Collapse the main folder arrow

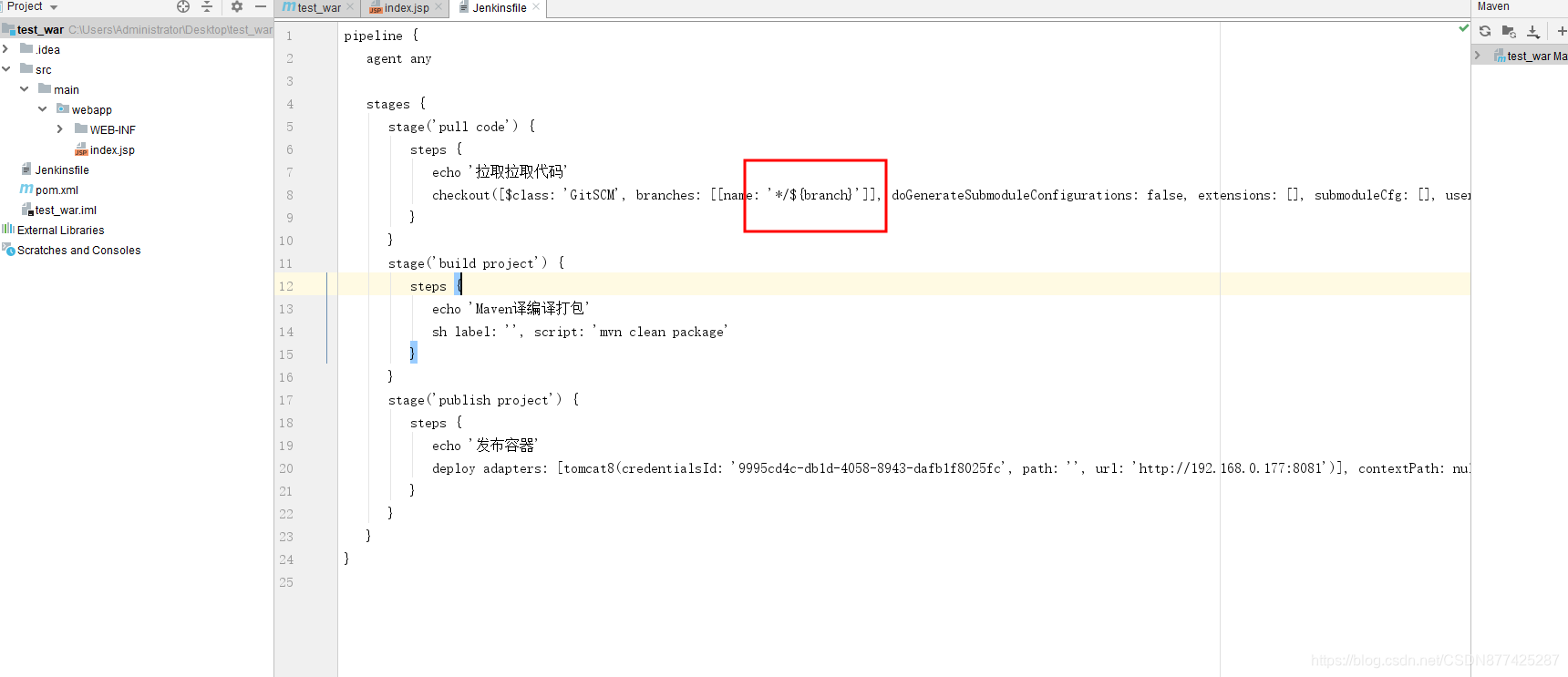coord(25,89)
